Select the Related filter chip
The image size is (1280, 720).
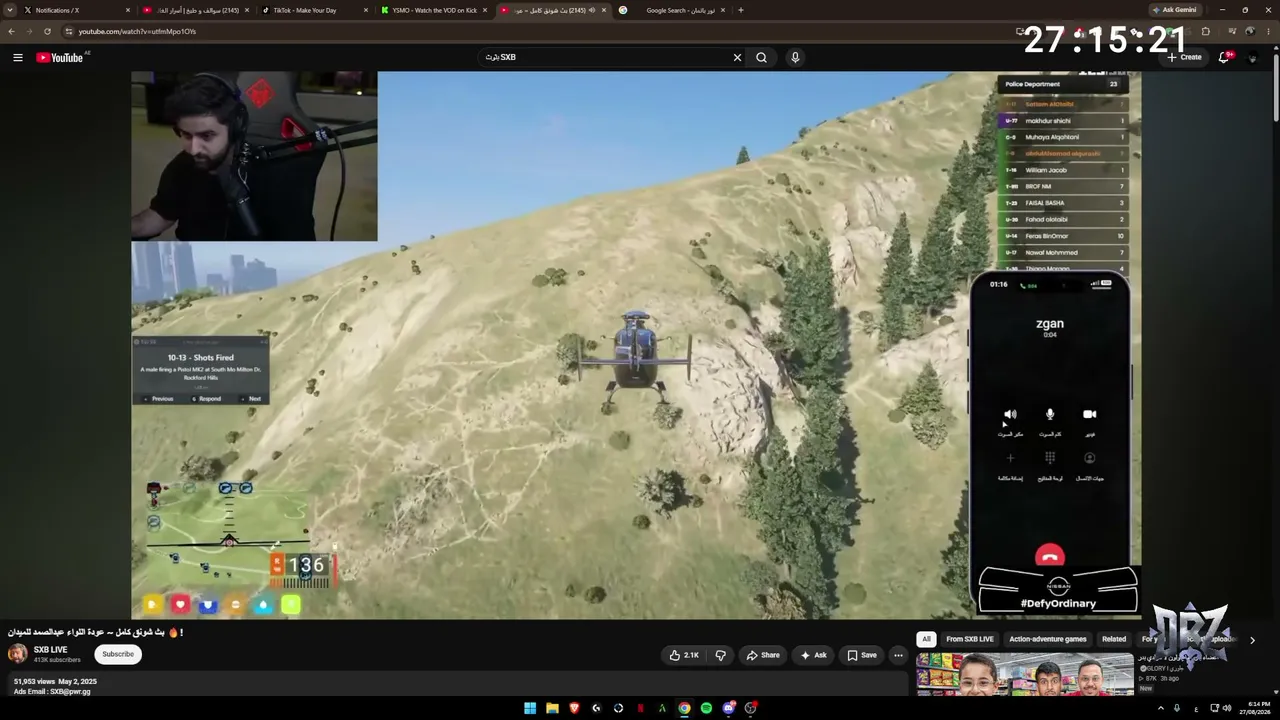click(x=1113, y=639)
